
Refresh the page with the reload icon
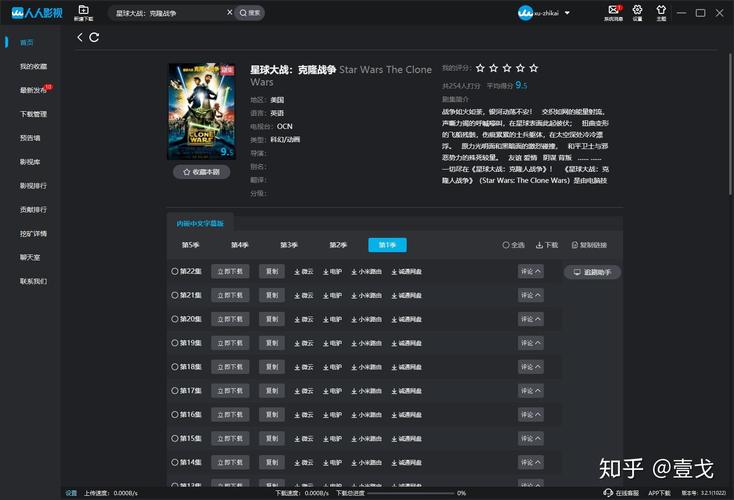tap(94, 37)
